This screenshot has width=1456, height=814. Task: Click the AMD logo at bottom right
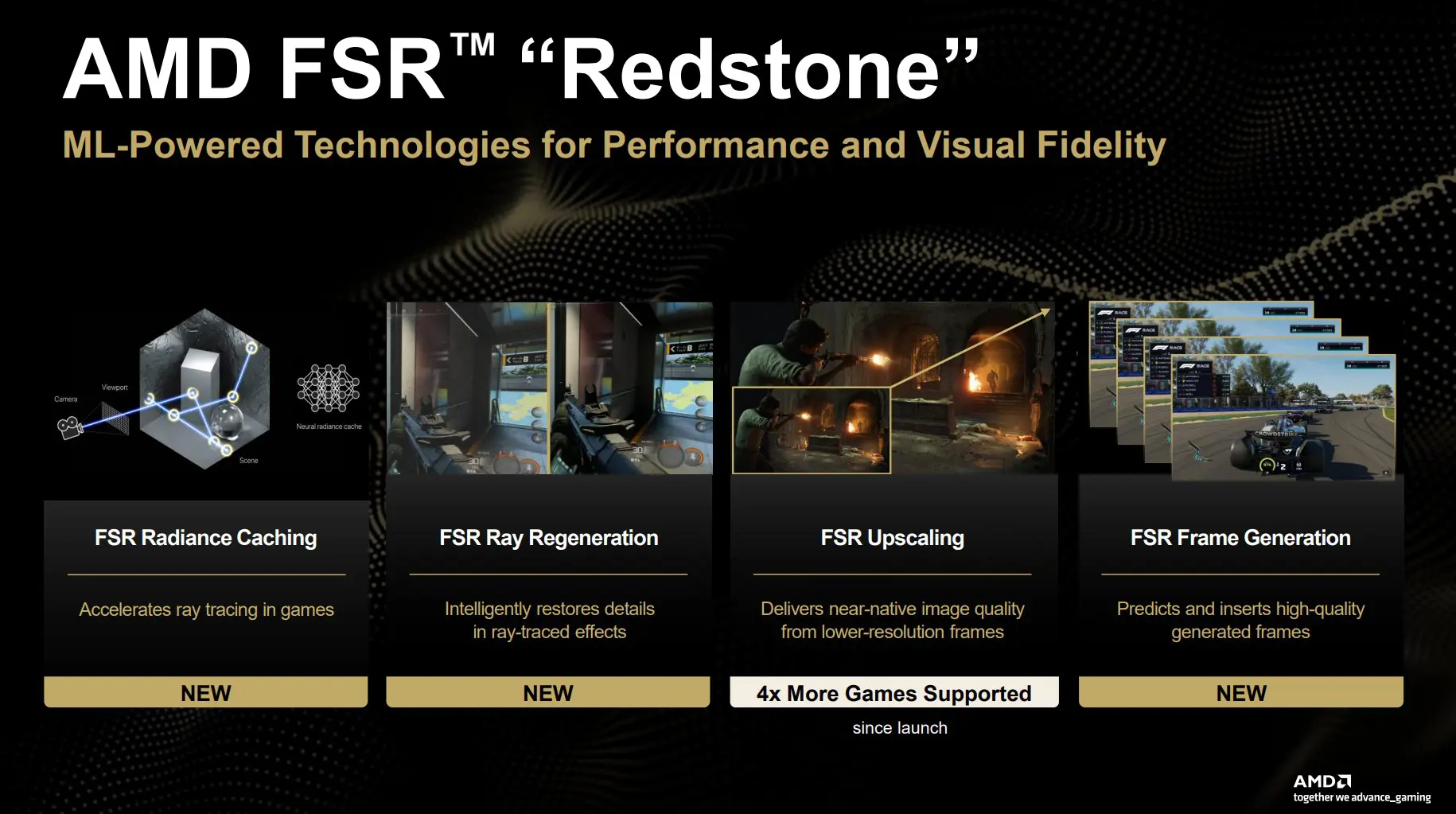pyautogui.click(x=1322, y=781)
